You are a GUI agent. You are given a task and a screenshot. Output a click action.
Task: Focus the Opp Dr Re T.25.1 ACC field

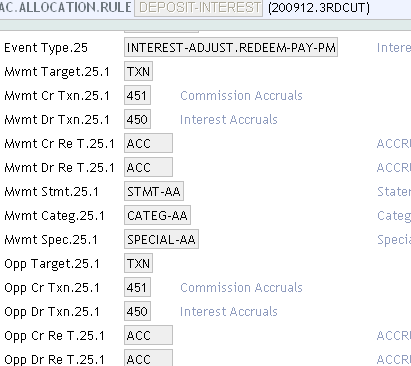pos(148,358)
